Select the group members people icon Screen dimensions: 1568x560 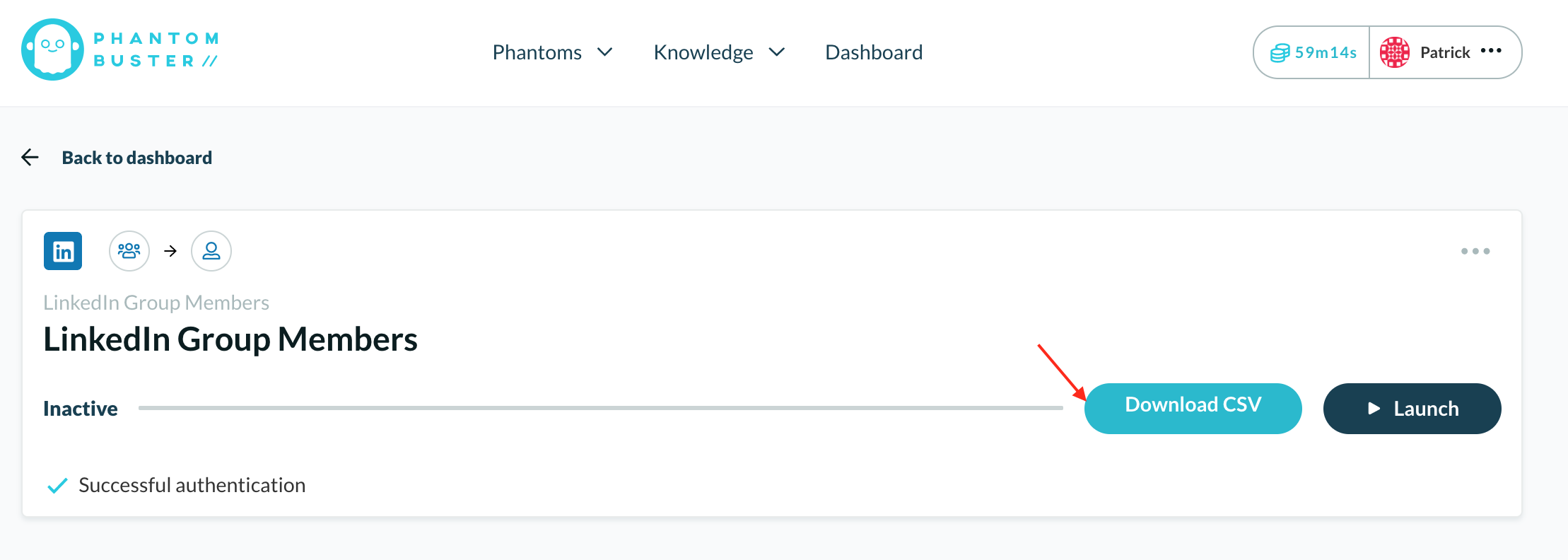pyautogui.click(x=129, y=251)
